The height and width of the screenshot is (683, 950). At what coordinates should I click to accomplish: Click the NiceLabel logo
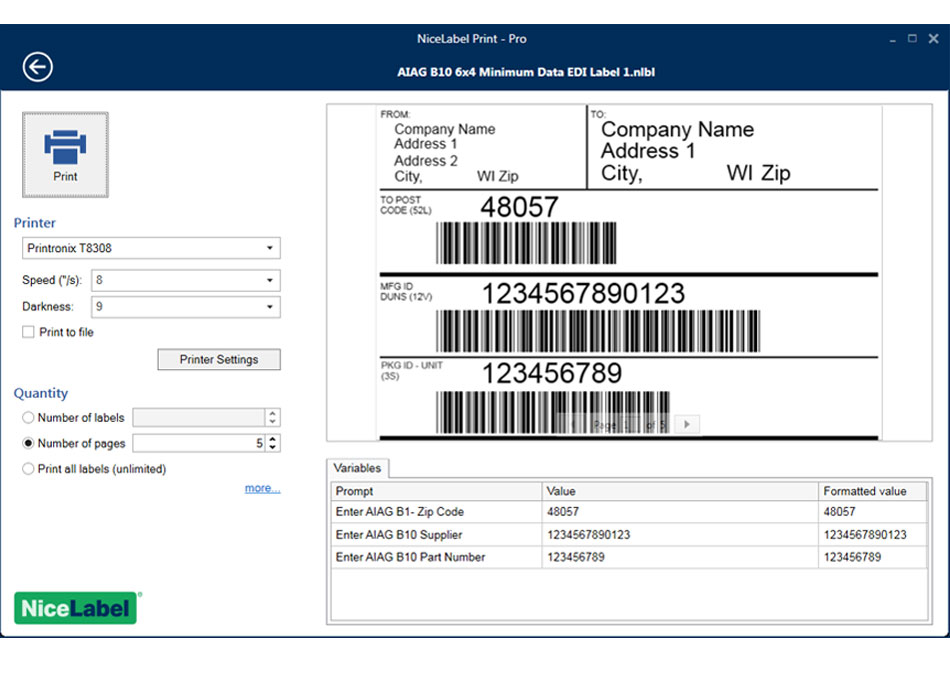point(76,608)
